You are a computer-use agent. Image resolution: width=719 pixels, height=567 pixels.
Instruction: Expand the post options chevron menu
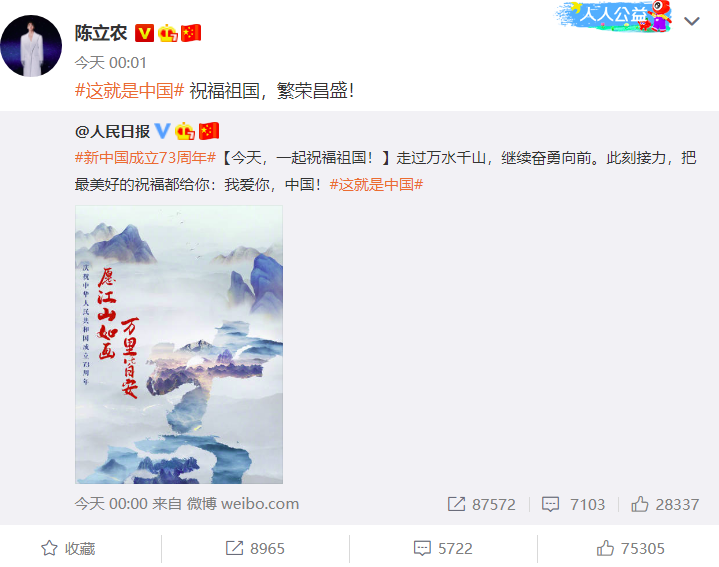pyautogui.click(x=691, y=21)
